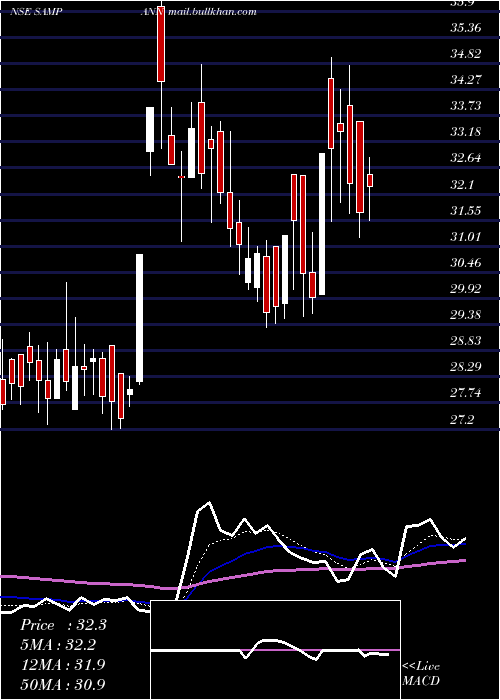Click the NSE SAMP symbol label
Screen dimensions: 500x700
36,12
